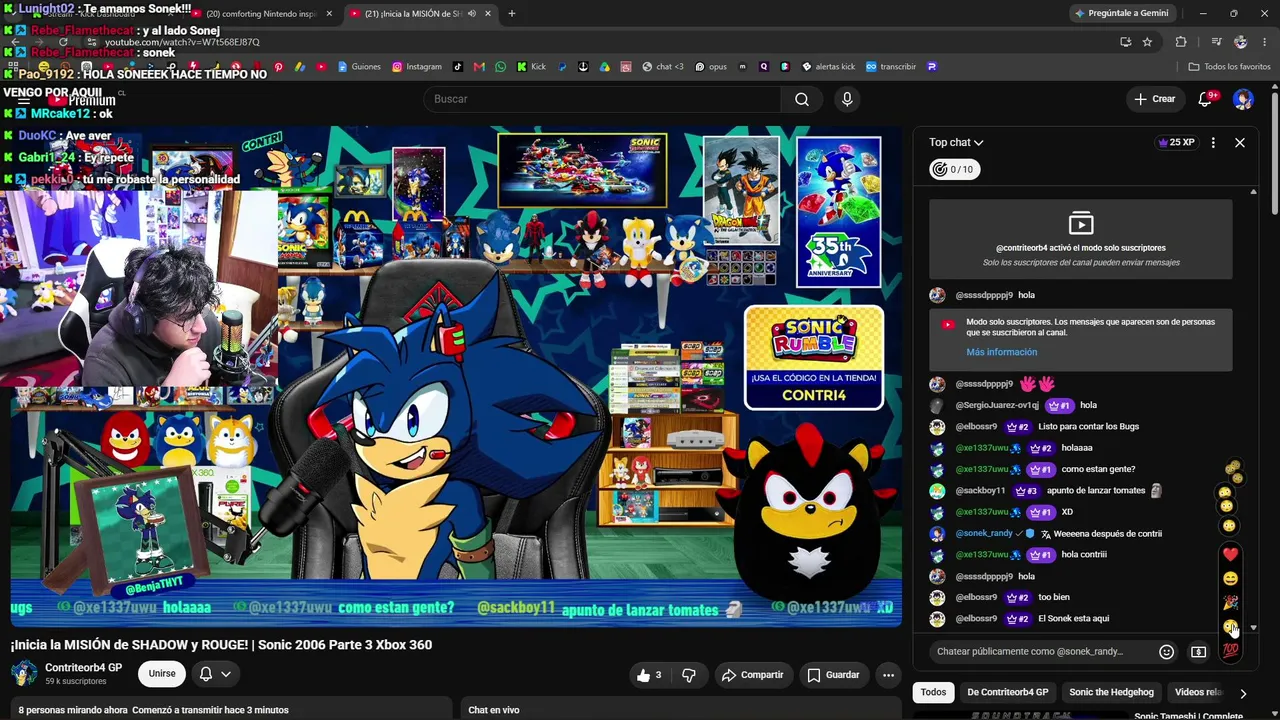Open the transcribir bookmark

pos(890,67)
